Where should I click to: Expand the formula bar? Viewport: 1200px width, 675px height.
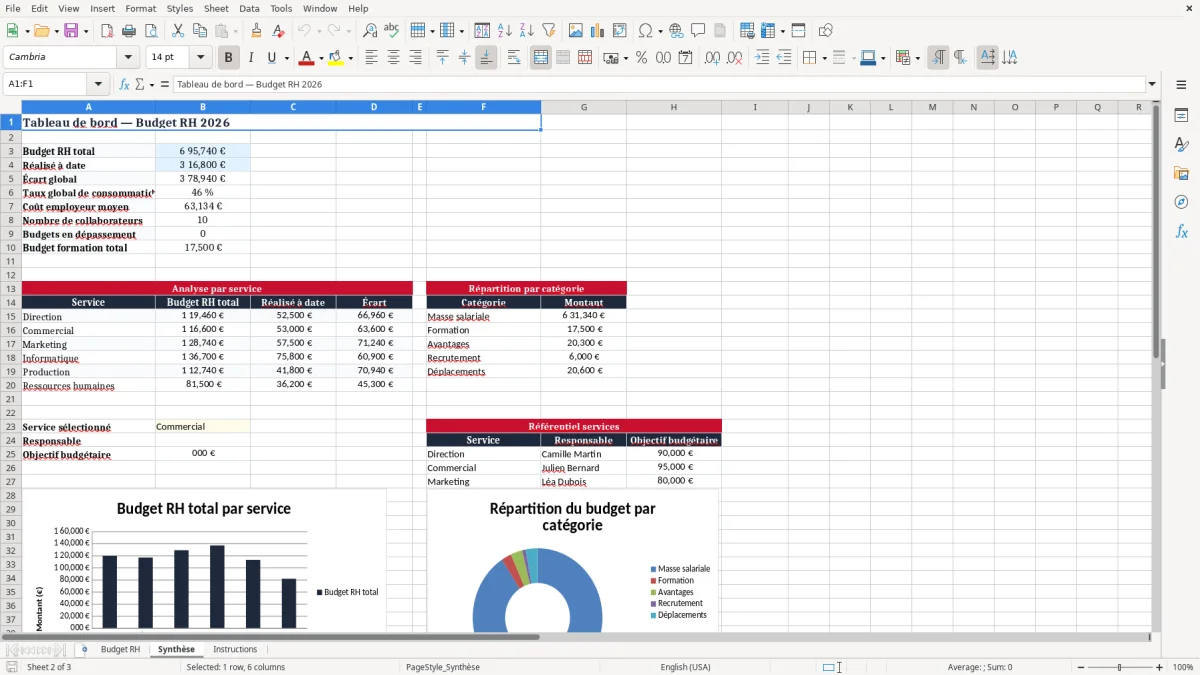click(x=1152, y=85)
